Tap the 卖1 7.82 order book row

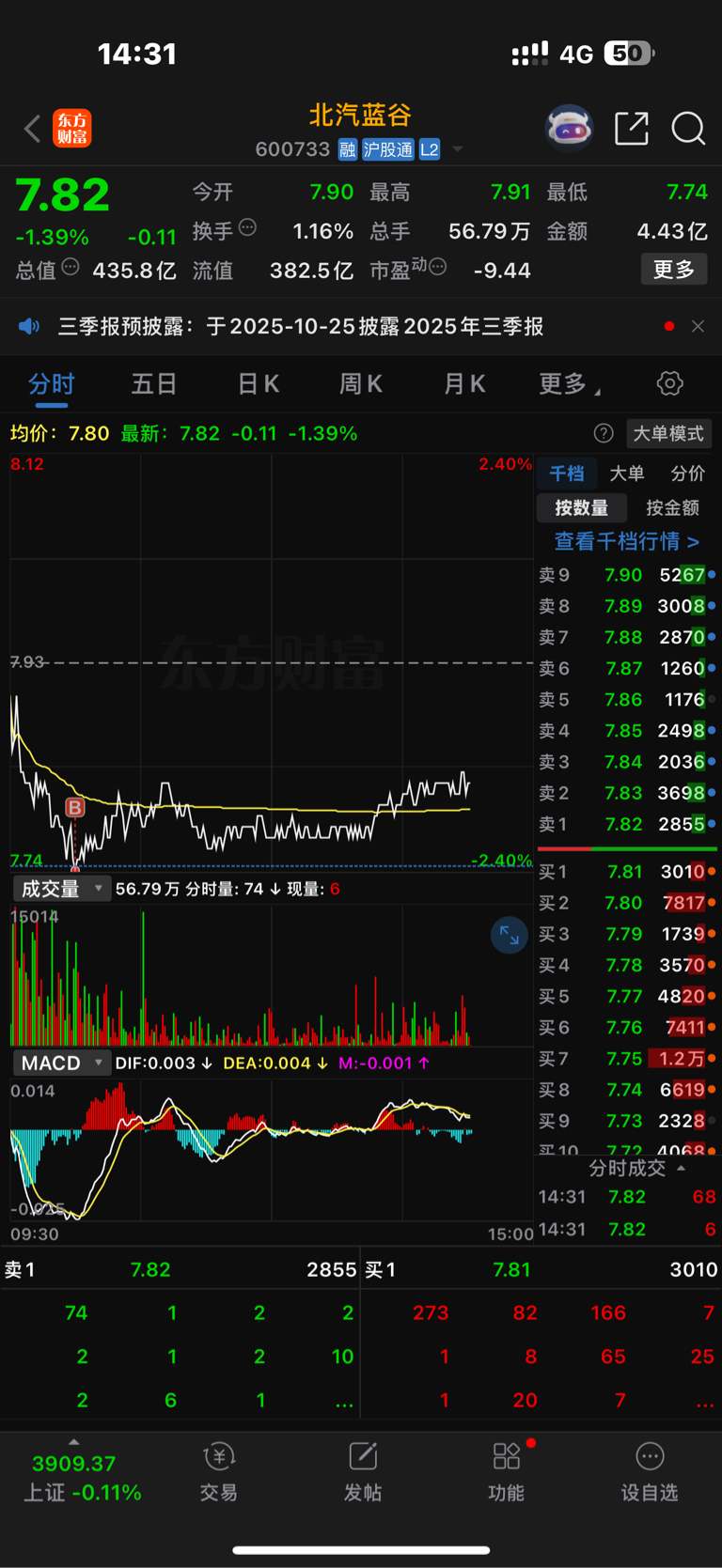click(627, 825)
